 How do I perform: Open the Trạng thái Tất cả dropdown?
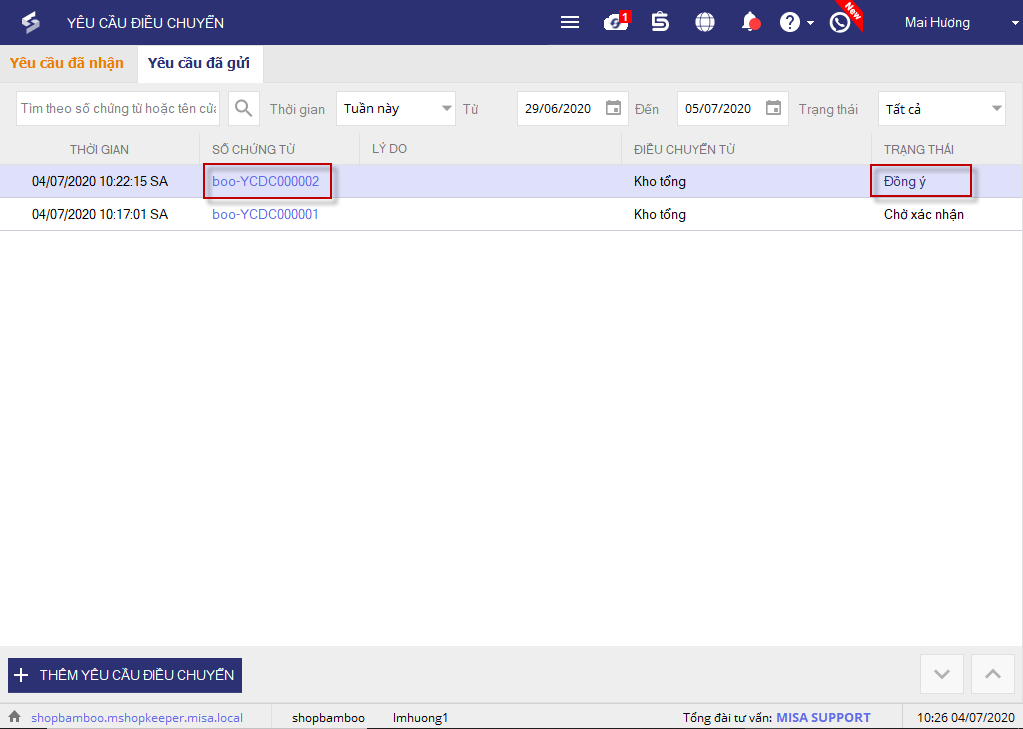942,108
